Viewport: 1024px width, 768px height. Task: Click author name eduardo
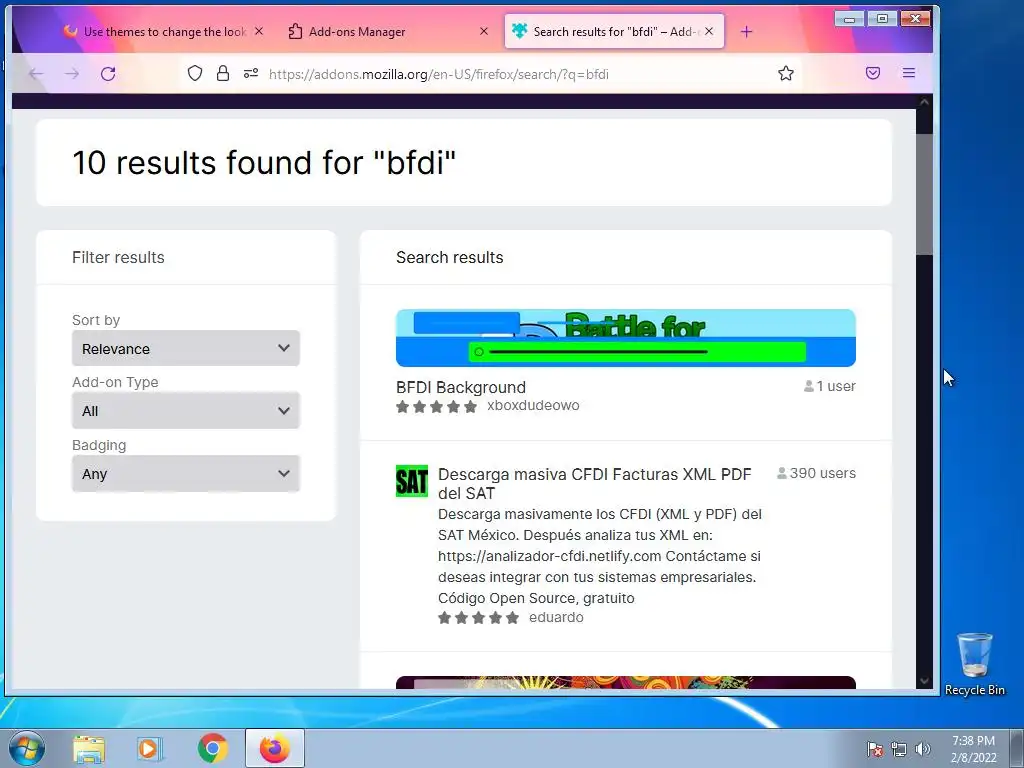[556, 617]
